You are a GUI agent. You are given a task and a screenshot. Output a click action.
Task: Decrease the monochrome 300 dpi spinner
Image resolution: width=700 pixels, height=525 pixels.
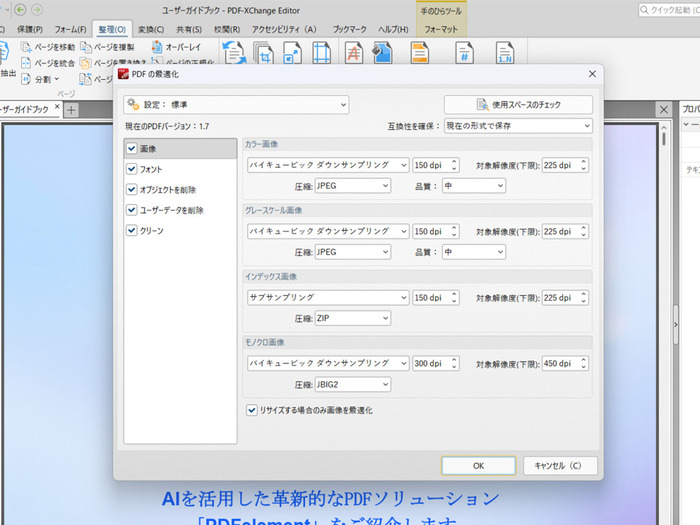click(x=454, y=367)
